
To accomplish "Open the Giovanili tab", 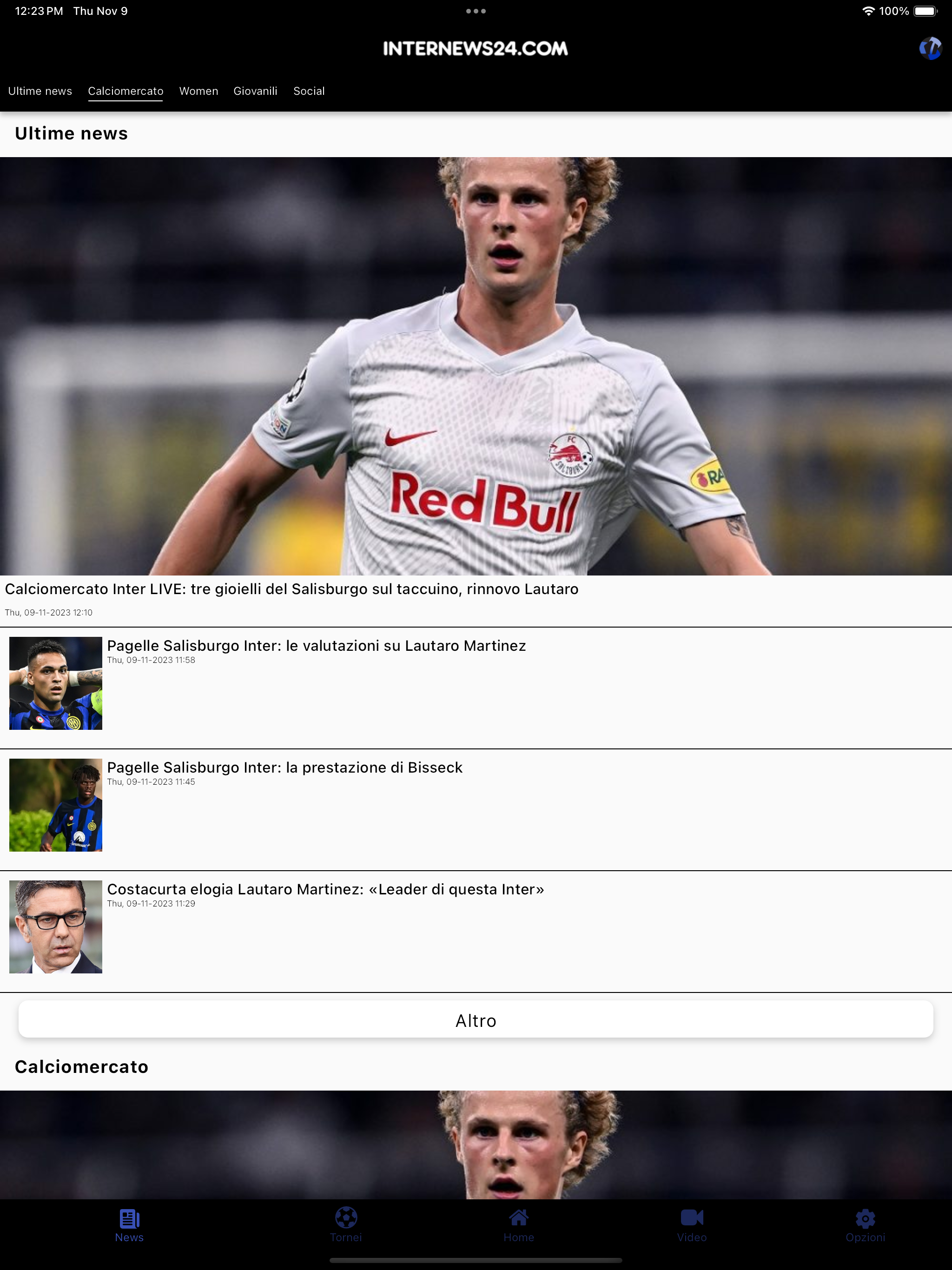I will [256, 91].
